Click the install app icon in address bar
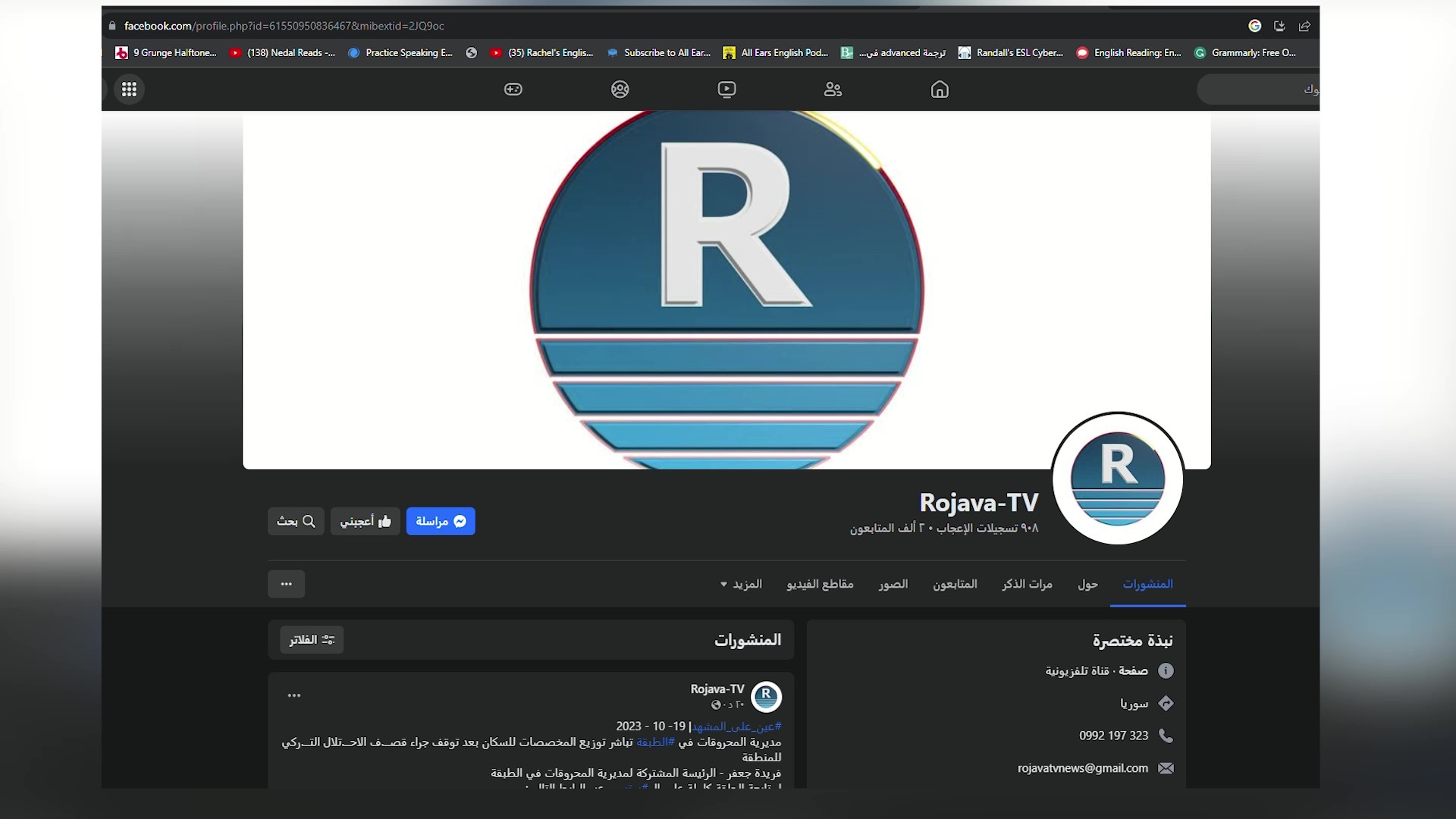Screen dimensions: 1456x819 click(1279, 26)
